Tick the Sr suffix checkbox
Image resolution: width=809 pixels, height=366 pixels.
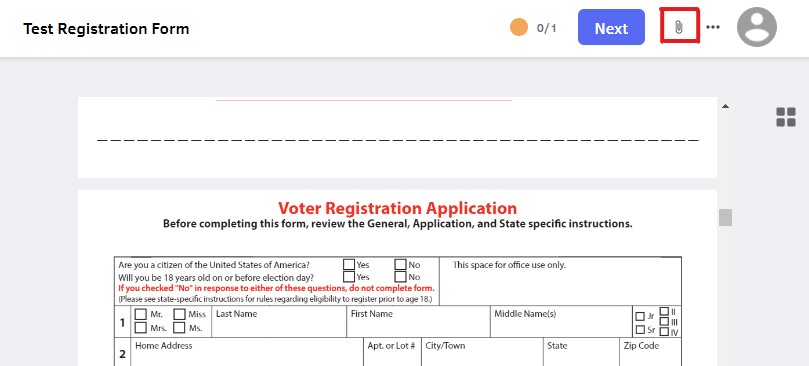(x=640, y=329)
